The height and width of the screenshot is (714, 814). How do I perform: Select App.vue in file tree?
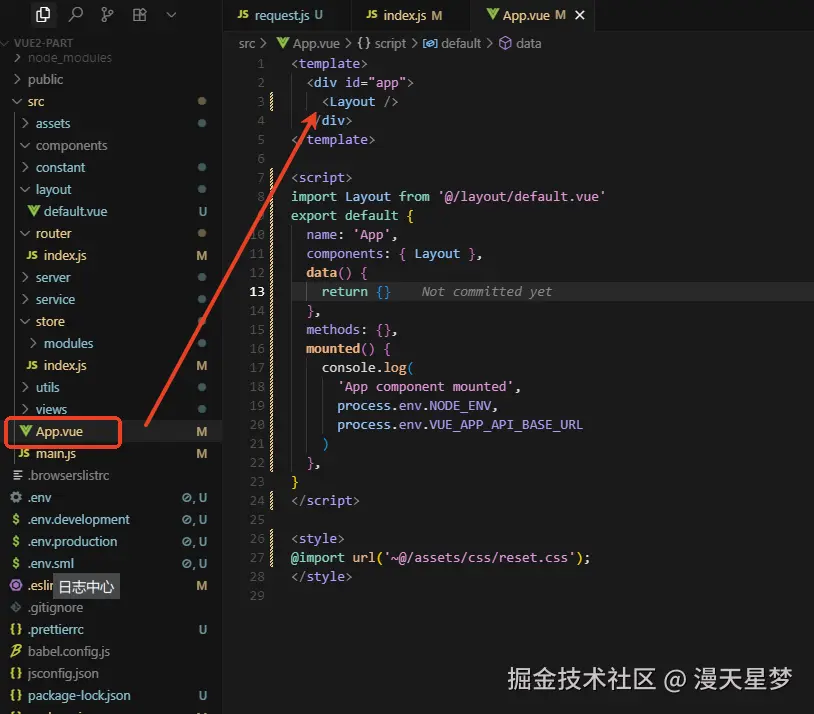pyautogui.click(x=59, y=432)
